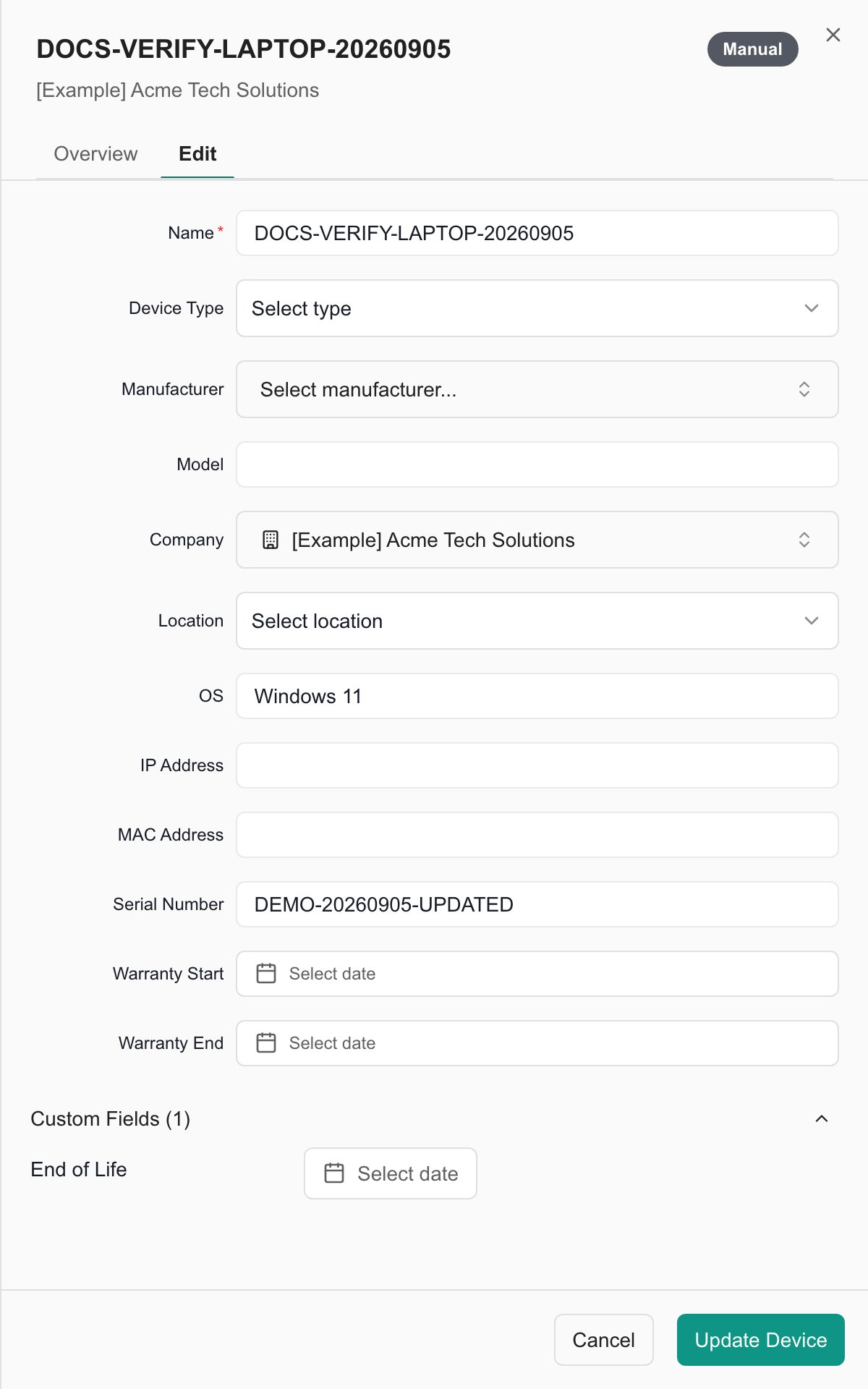Click the calendar icon in Warranty Start
The image size is (868, 1389).
click(266, 973)
